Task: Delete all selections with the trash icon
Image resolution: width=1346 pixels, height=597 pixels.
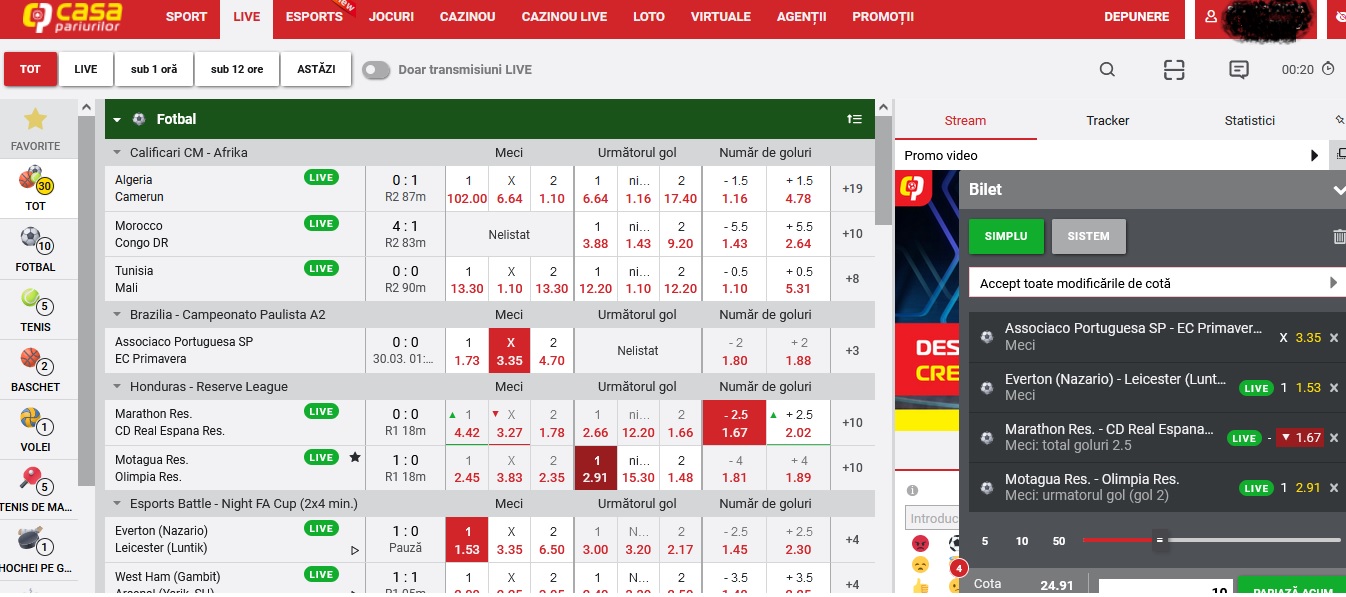Action: click(x=1339, y=237)
